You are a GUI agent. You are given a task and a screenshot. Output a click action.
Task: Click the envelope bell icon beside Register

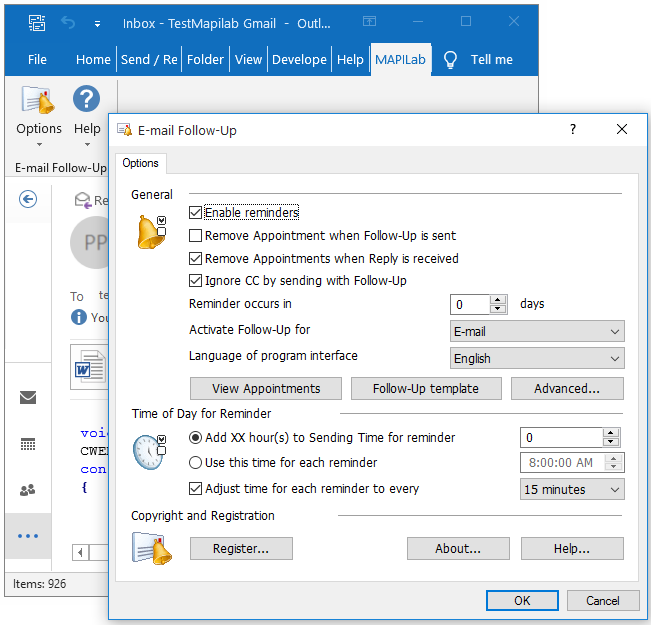coord(152,549)
